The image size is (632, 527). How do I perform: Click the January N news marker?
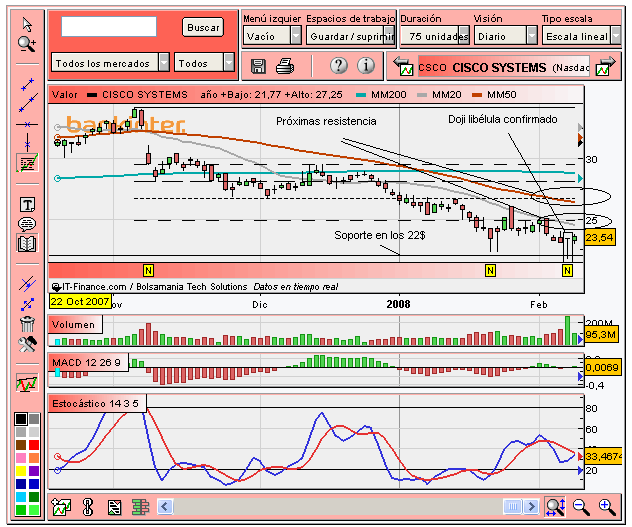point(490,270)
